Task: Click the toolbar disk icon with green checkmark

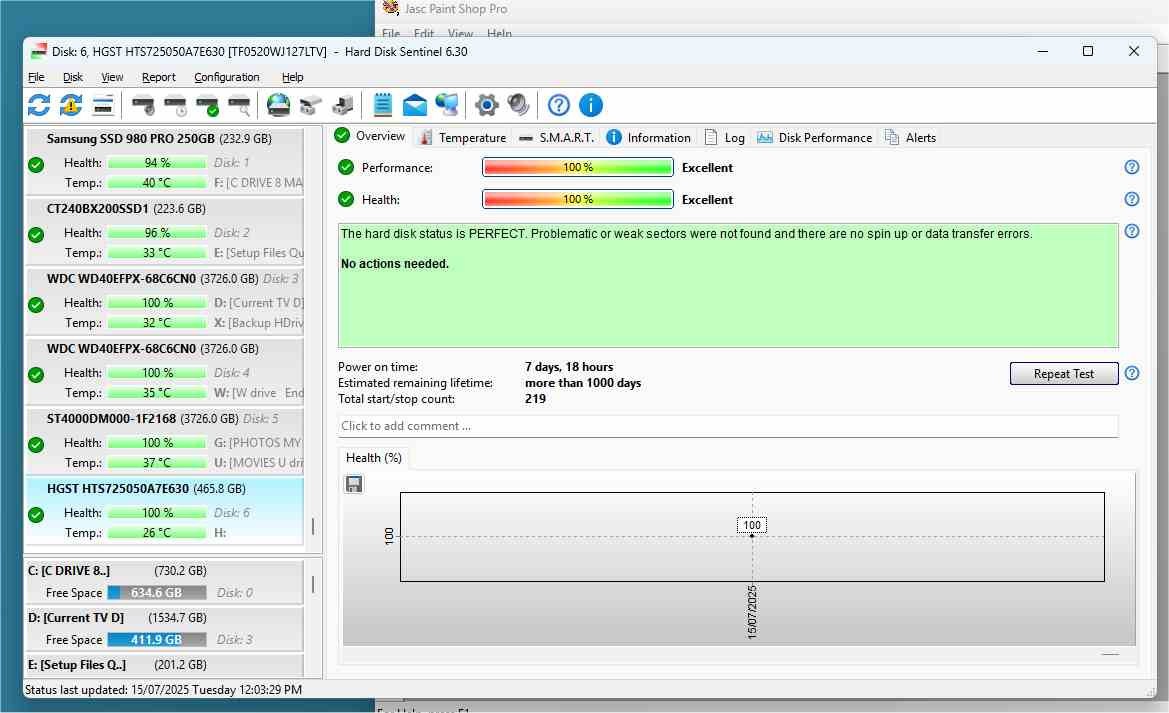Action: [x=207, y=105]
